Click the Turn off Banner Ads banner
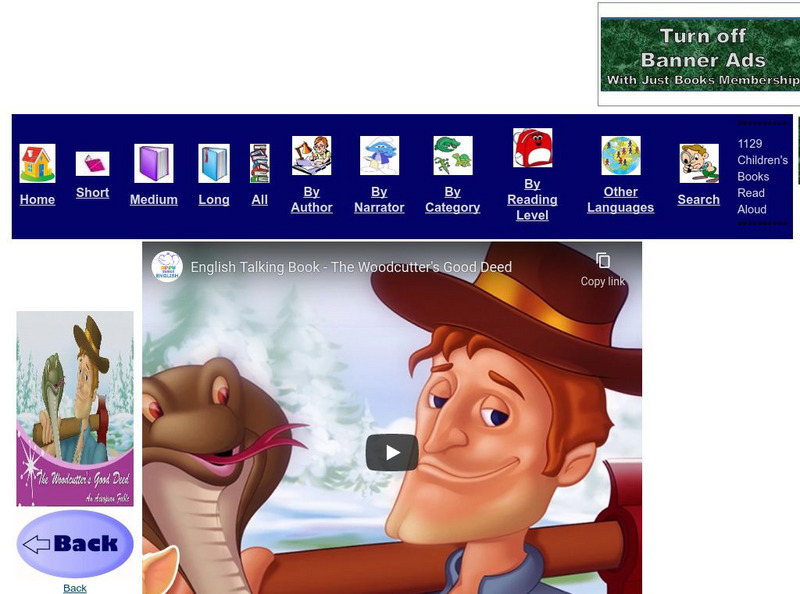800x594 pixels. point(701,55)
